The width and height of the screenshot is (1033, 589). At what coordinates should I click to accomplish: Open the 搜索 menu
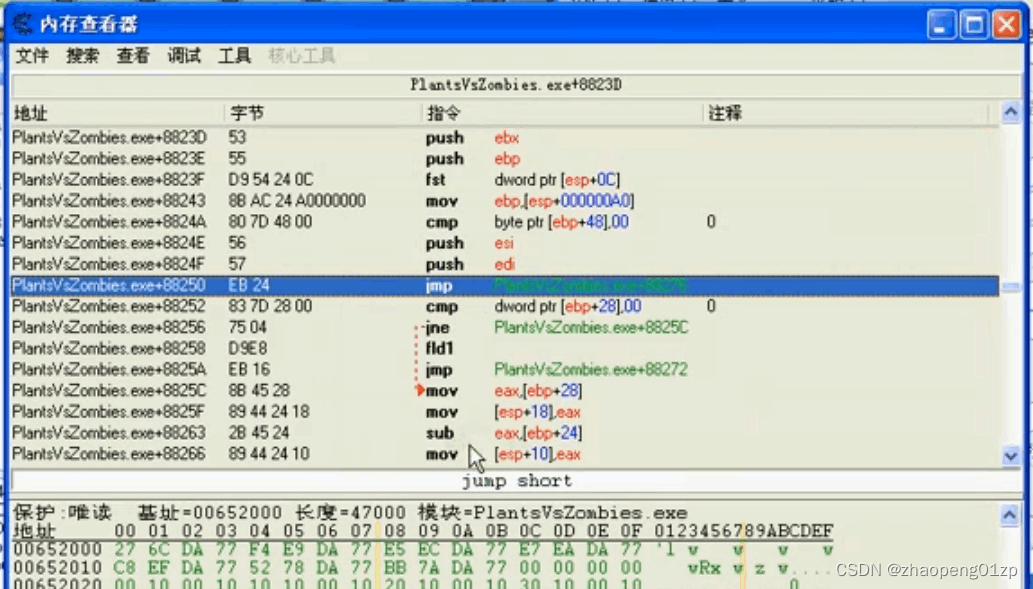tap(82, 56)
